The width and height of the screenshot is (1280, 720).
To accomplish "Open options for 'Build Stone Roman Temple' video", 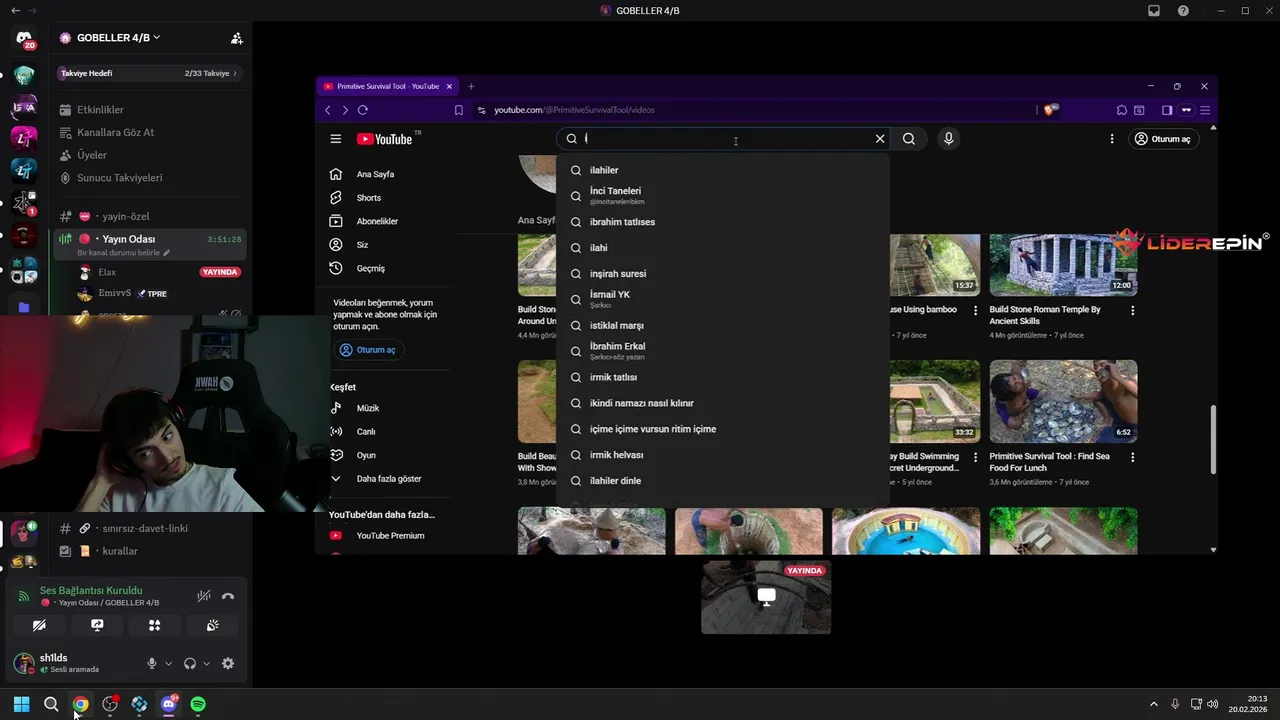I will [1133, 311].
